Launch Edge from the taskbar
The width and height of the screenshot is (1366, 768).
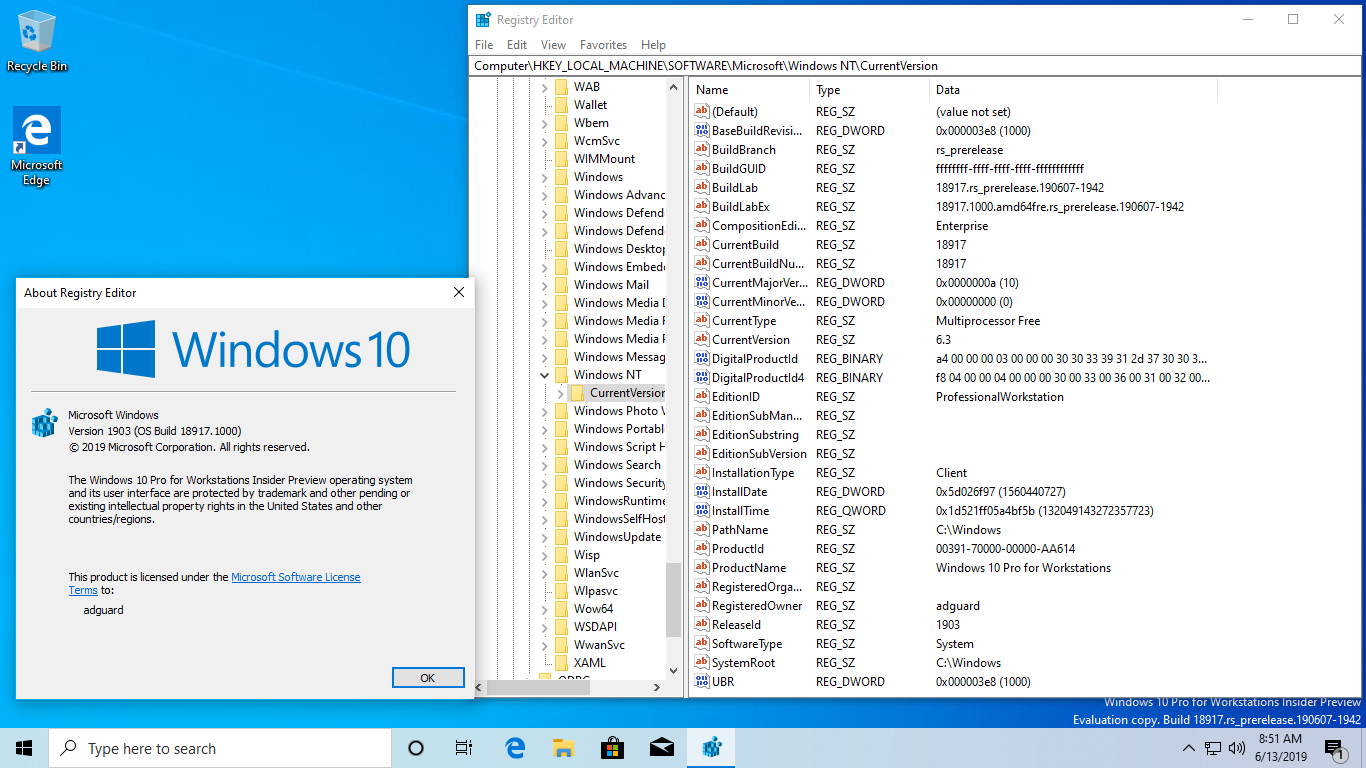click(515, 748)
